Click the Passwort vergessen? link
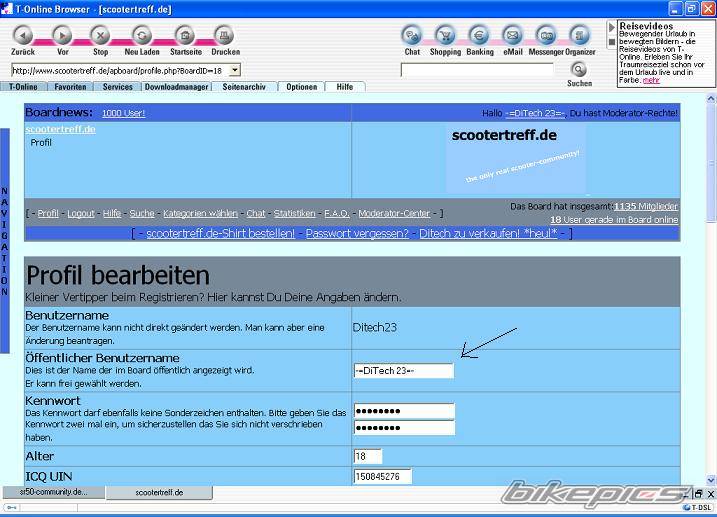 point(357,233)
